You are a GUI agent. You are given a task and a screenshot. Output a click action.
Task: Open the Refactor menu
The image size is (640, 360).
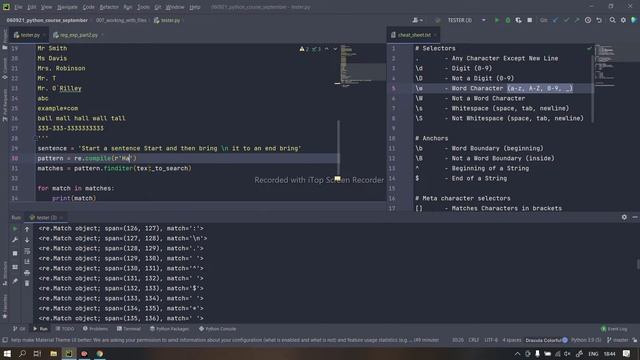[109, 7]
